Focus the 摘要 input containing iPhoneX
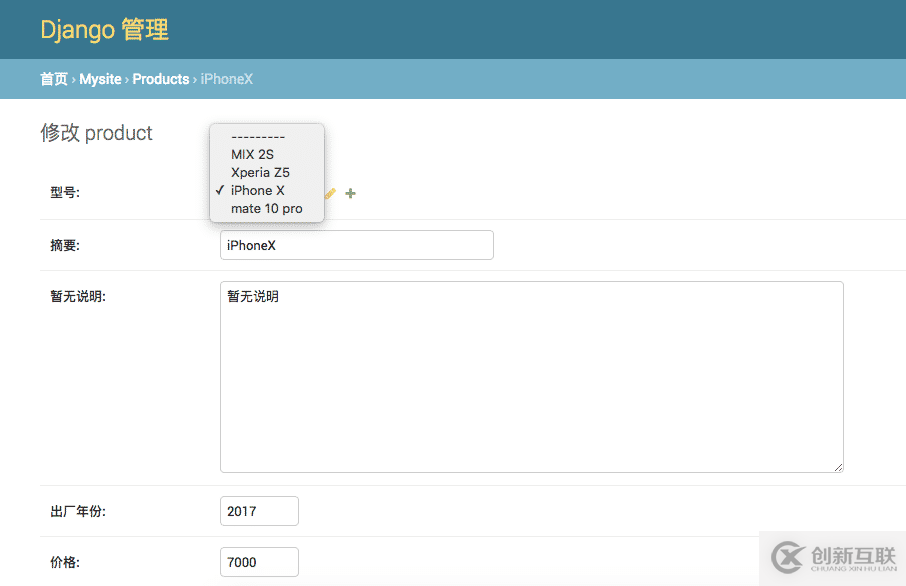906x586 pixels. (x=357, y=245)
